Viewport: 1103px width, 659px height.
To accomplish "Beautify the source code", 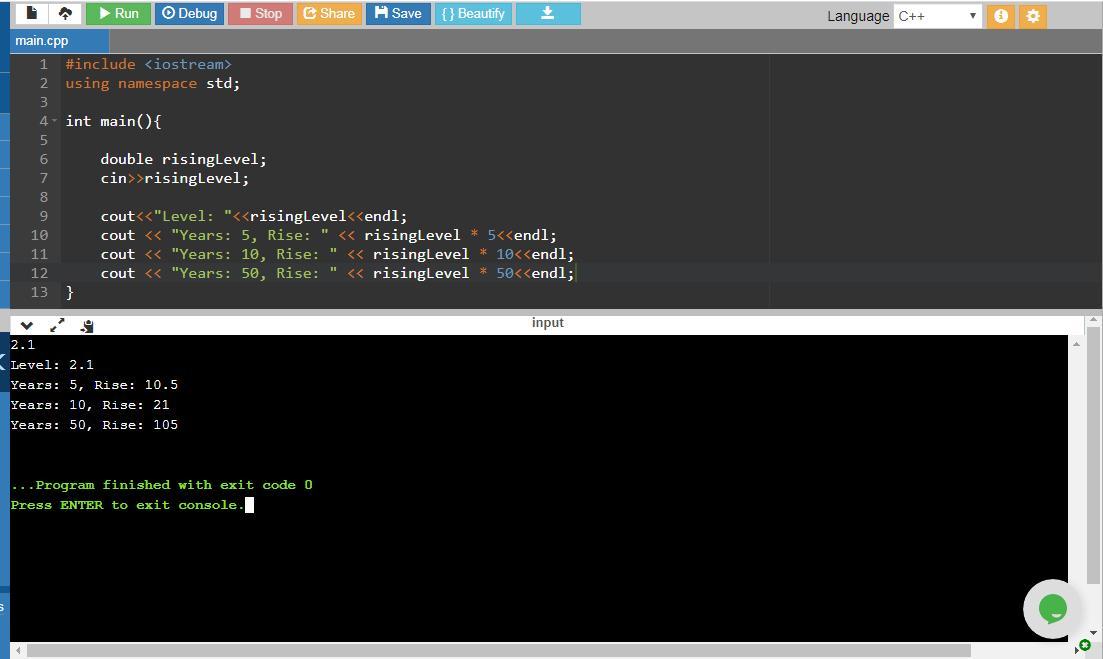I will coord(474,13).
